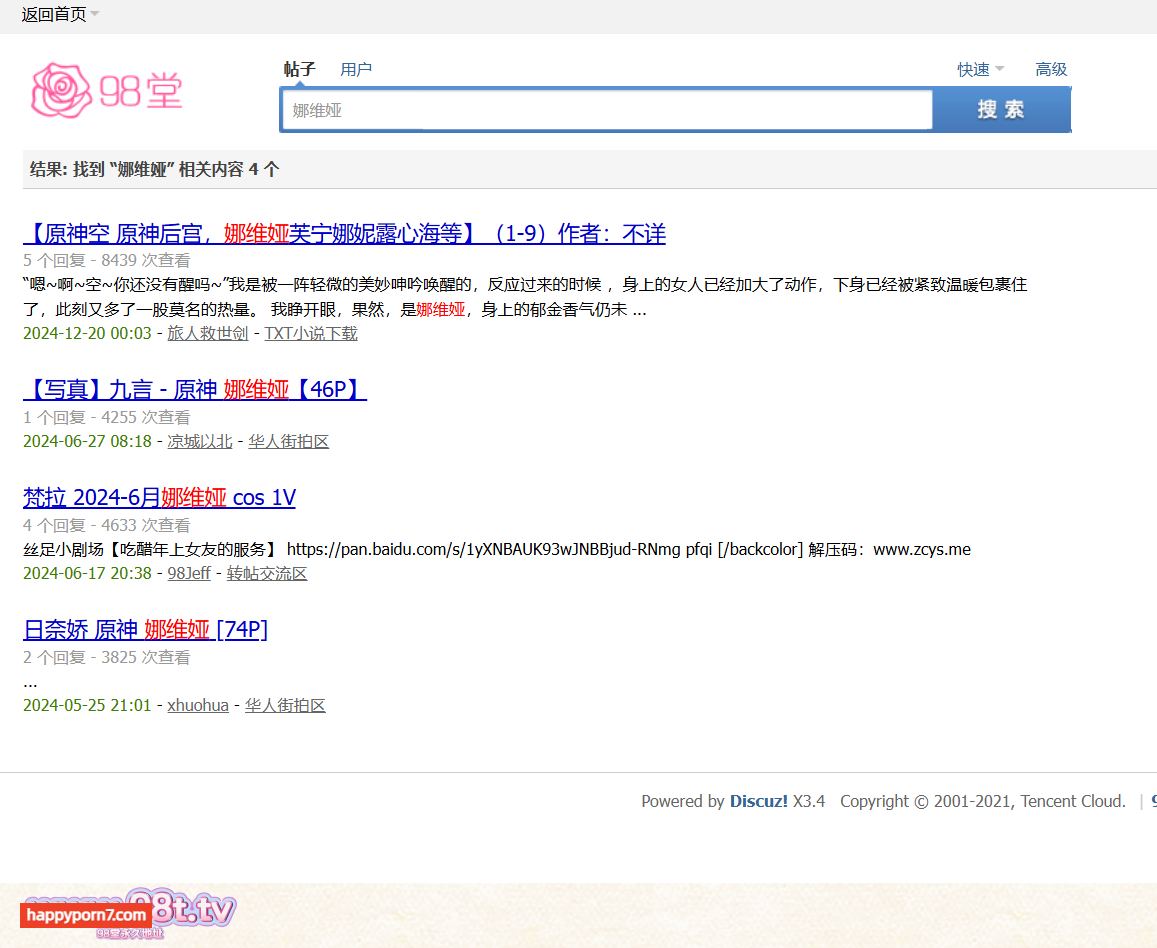The height and width of the screenshot is (948, 1157).
Task: Switch to the 用户 search tab
Action: pos(356,69)
